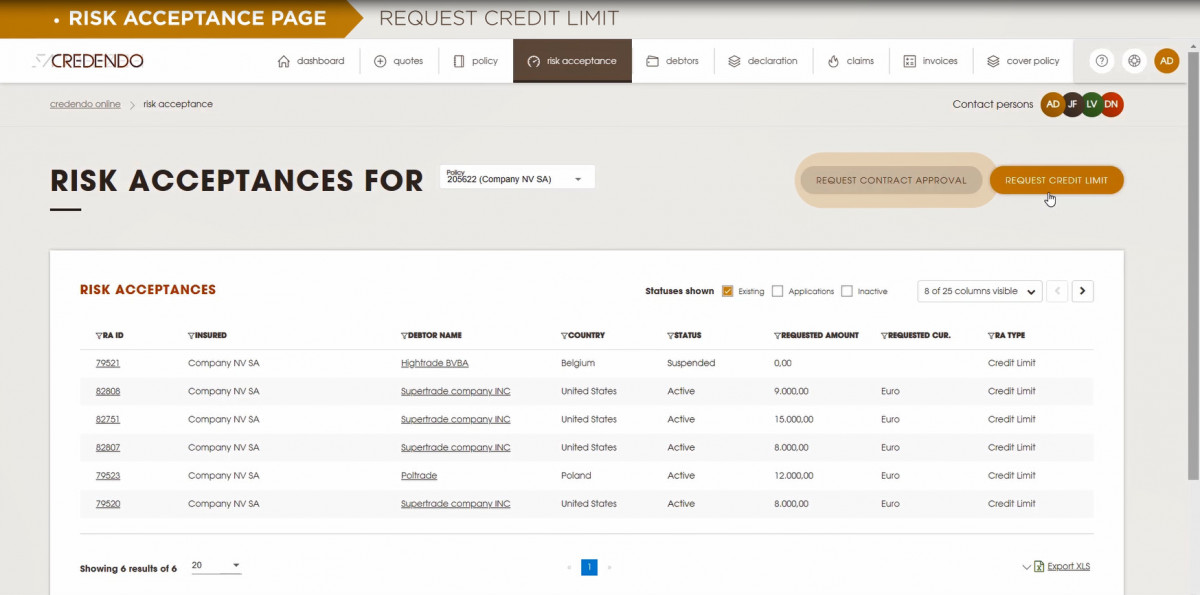Open risk acceptance 79521
Image resolution: width=1200 pixels, height=595 pixels.
pyautogui.click(x=108, y=364)
